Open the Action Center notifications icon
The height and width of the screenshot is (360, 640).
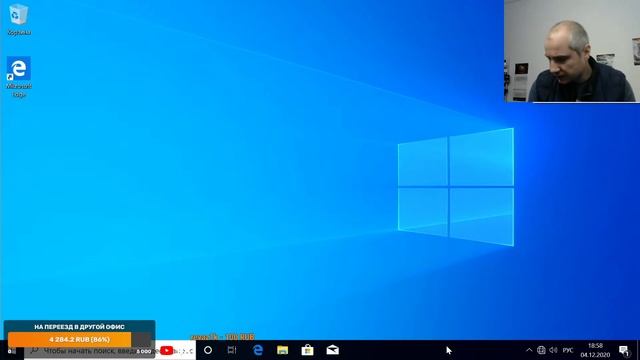pyautogui.click(x=624, y=350)
